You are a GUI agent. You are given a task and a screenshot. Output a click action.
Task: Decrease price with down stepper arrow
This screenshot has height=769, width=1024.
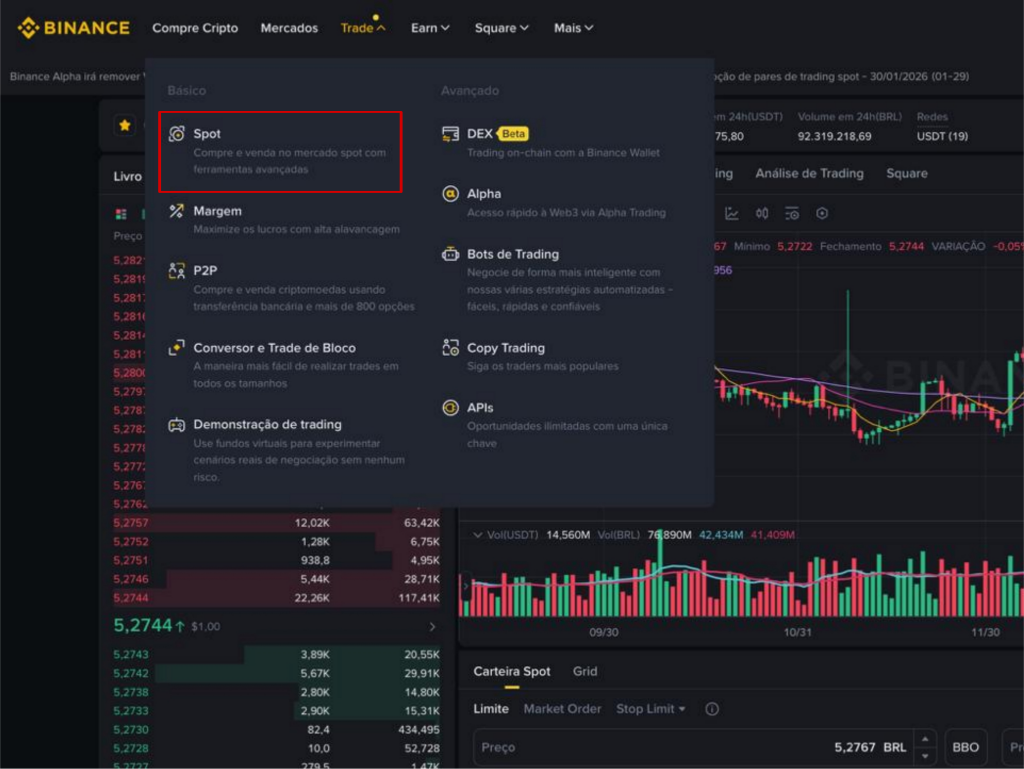point(925,757)
